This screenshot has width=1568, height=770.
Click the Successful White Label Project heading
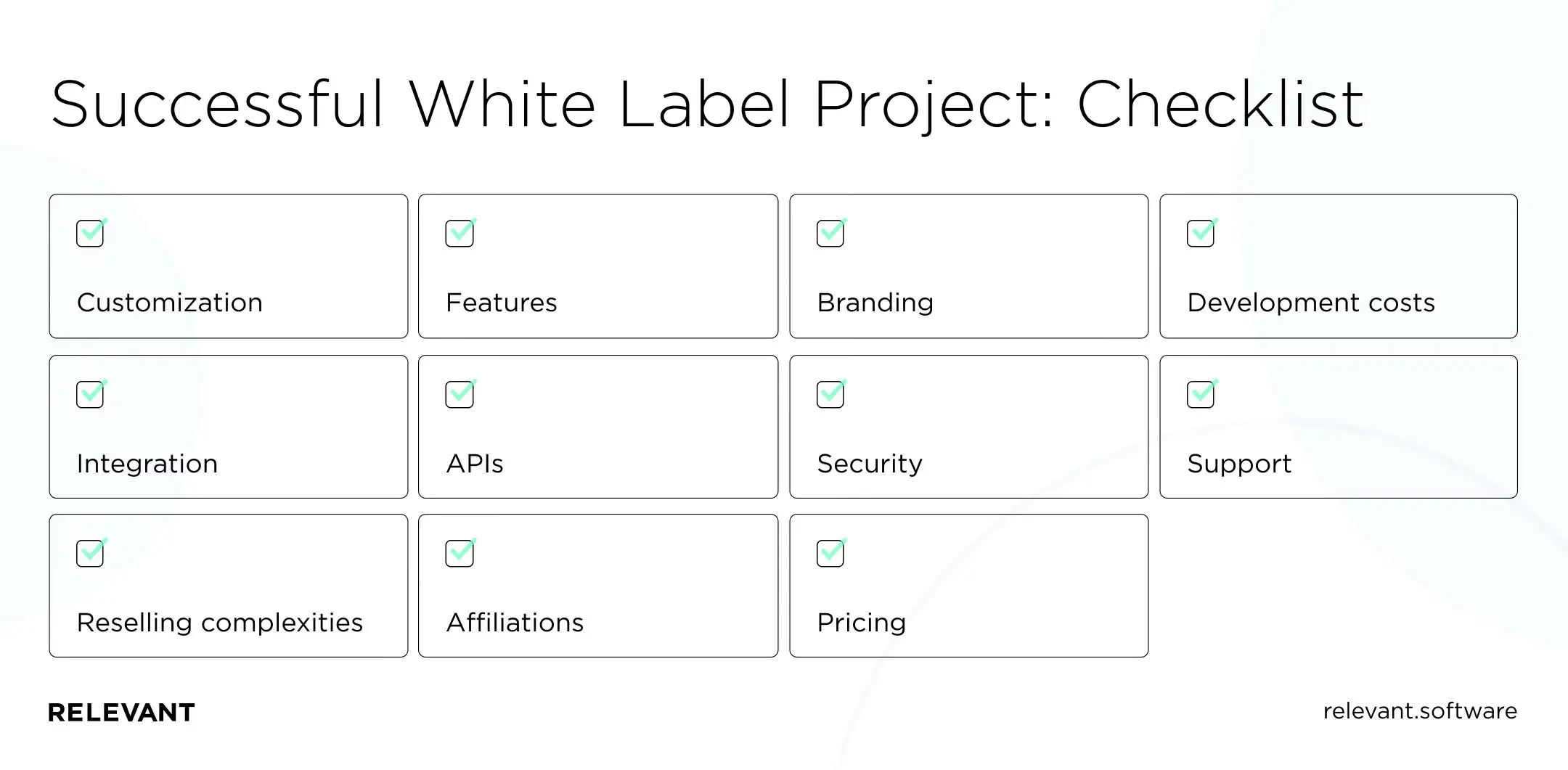707,105
